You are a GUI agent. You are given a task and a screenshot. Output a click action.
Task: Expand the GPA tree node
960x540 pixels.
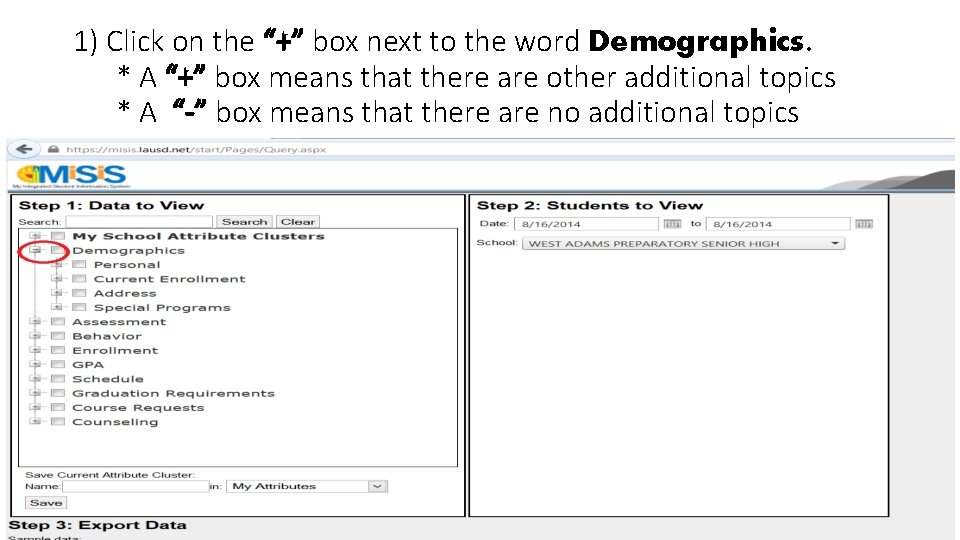pyautogui.click(x=36, y=364)
